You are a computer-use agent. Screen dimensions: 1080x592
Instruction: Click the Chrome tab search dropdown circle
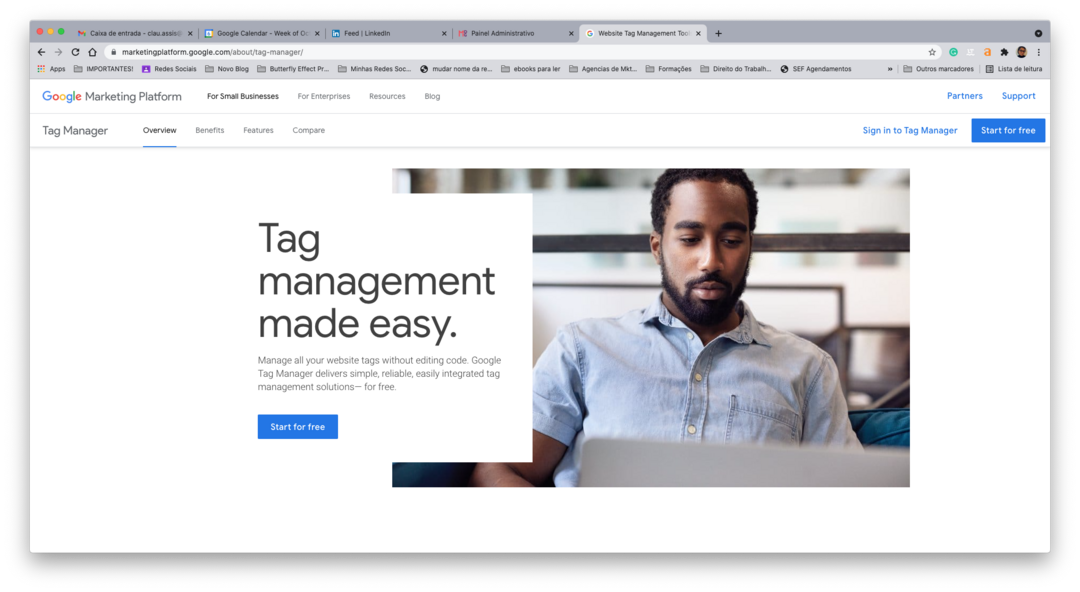point(1038,33)
